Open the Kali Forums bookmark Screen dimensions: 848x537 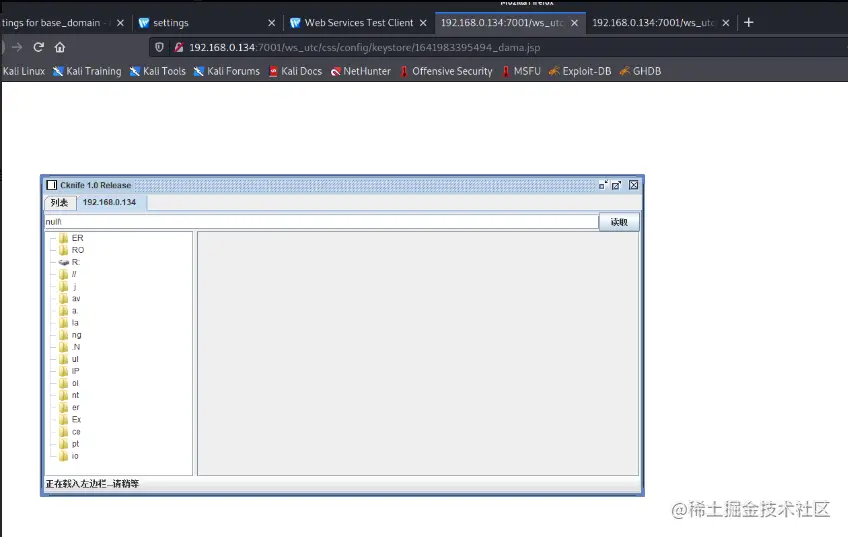pyautogui.click(x=227, y=71)
